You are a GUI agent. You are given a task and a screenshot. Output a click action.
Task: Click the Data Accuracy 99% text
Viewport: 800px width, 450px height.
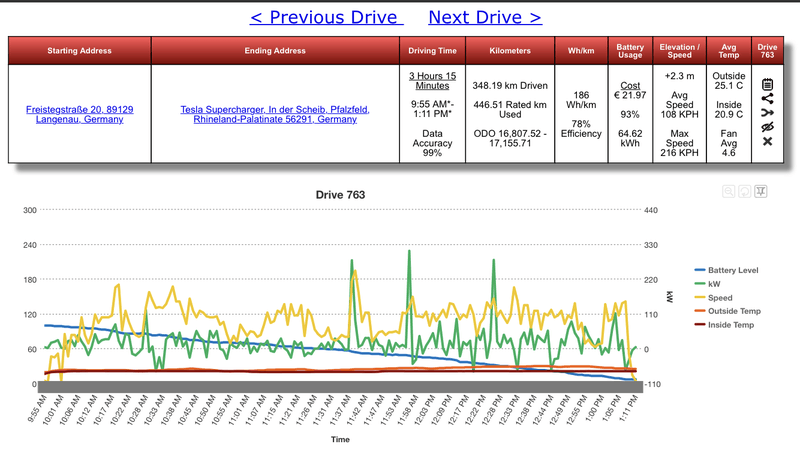click(x=432, y=143)
